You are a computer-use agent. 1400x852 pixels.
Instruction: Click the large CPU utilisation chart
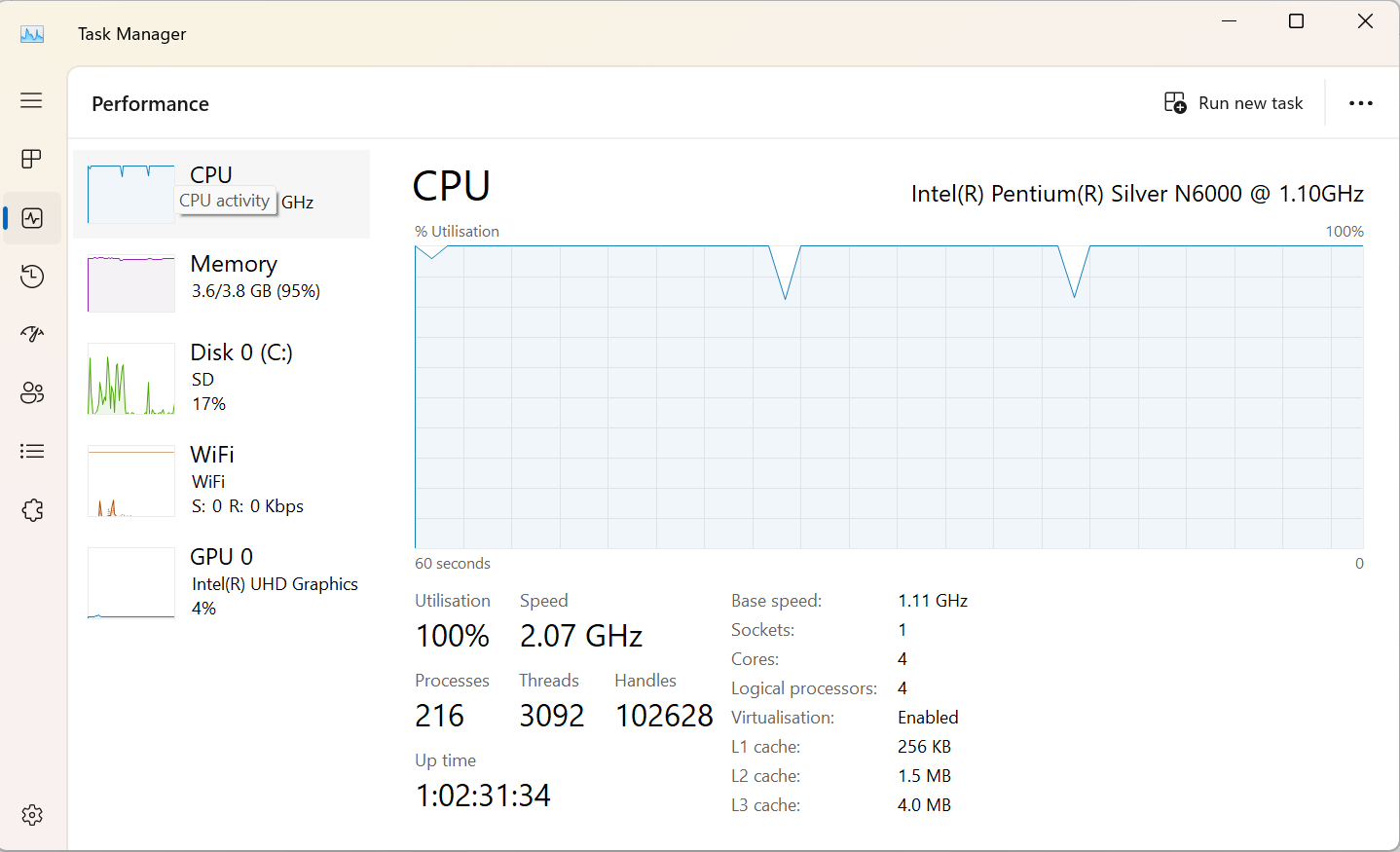tap(889, 394)
